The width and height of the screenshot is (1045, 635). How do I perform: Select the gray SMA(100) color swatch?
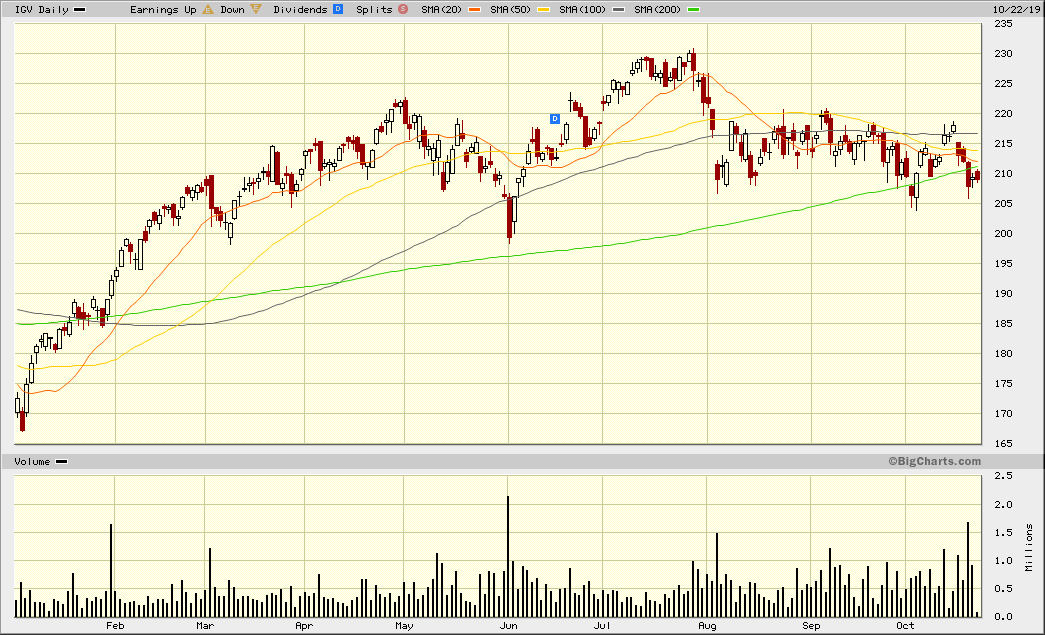tap(622, 9)
